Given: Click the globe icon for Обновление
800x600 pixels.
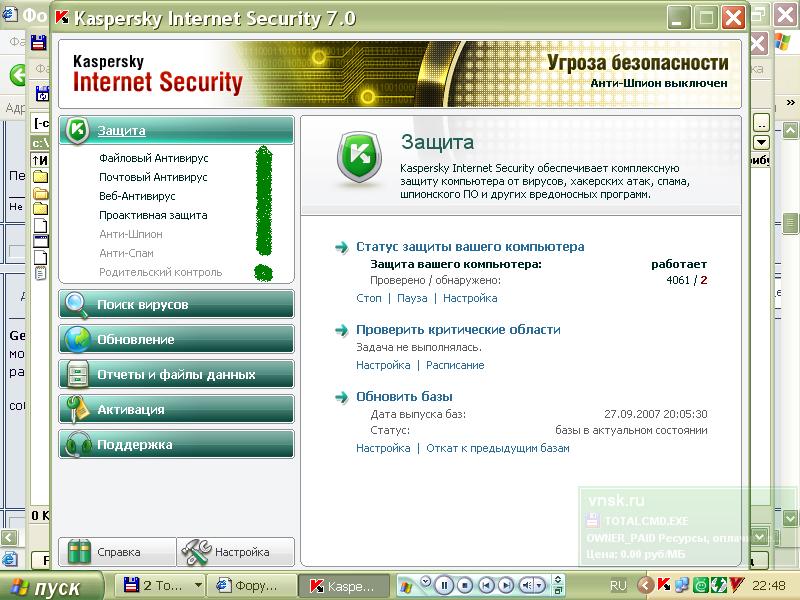Looking at the screenshot, I should [76, 340].
